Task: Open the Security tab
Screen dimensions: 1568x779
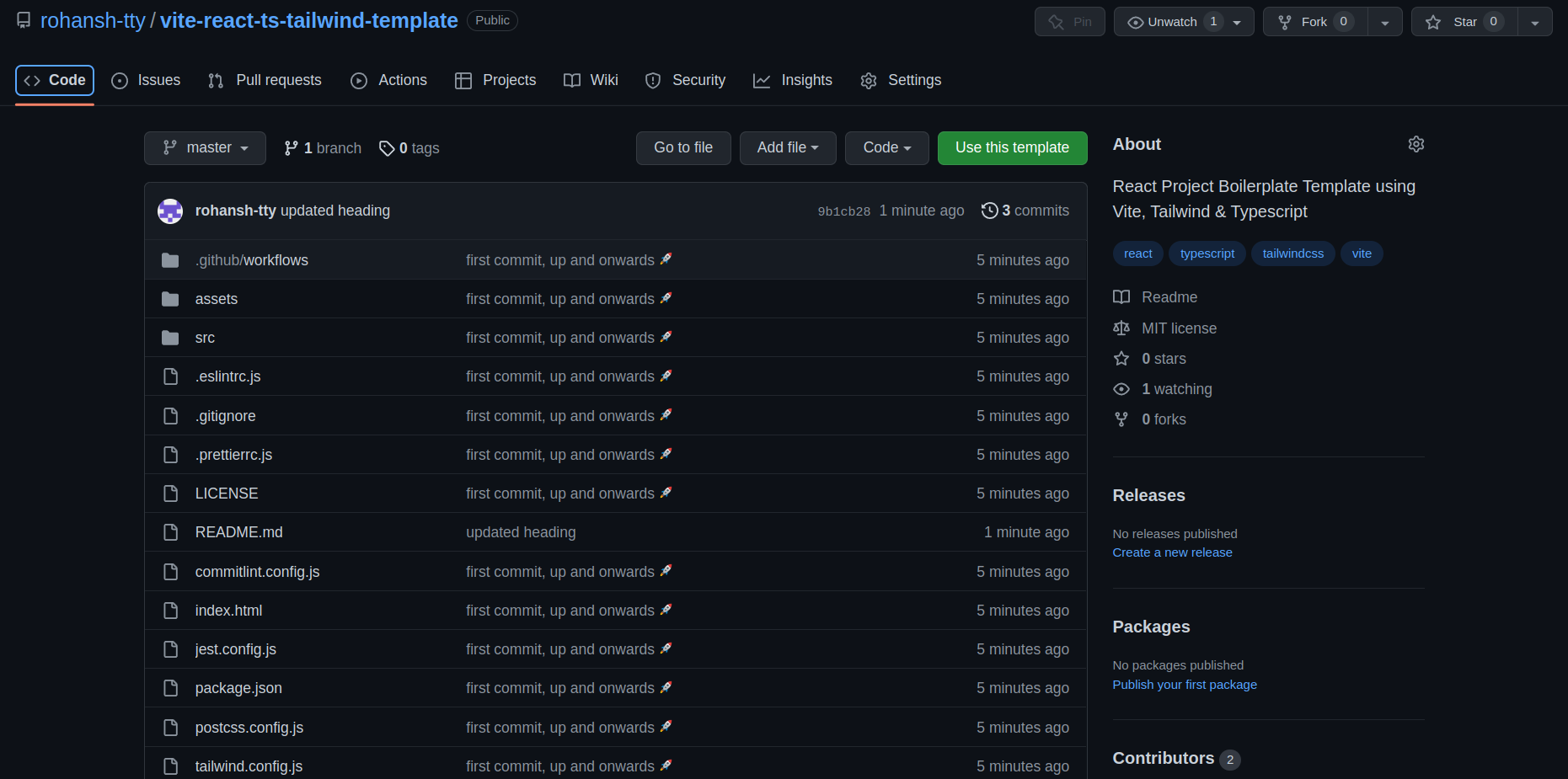Action: [685, 80]
